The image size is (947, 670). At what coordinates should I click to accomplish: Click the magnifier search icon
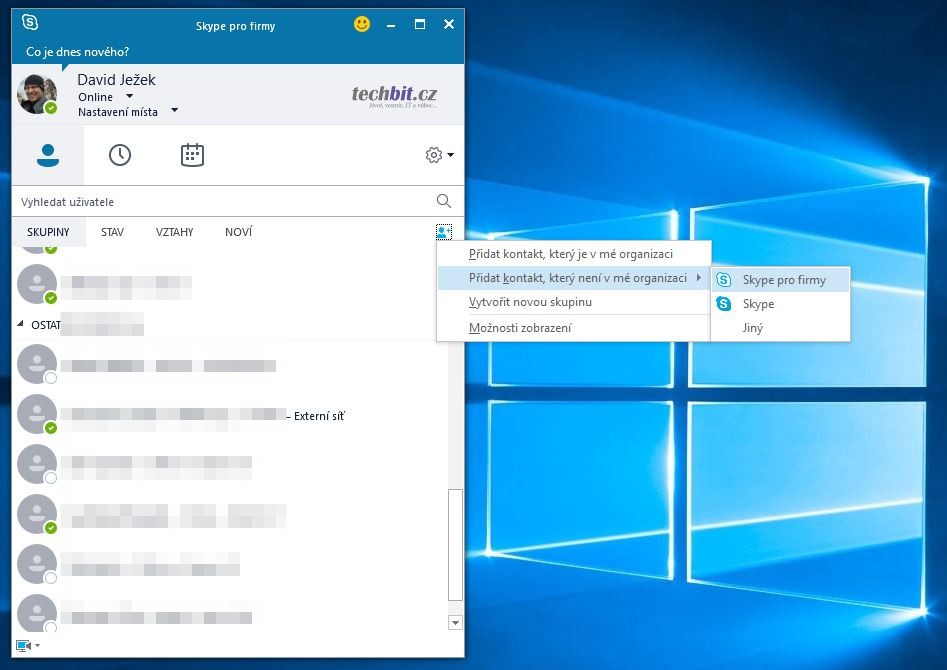444,202
